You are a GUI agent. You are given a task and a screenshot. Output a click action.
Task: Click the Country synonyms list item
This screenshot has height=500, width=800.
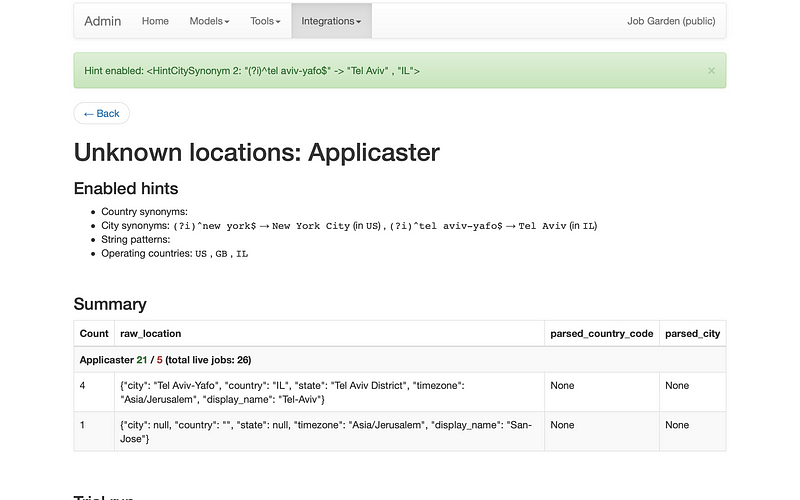[x=144, y=212]
